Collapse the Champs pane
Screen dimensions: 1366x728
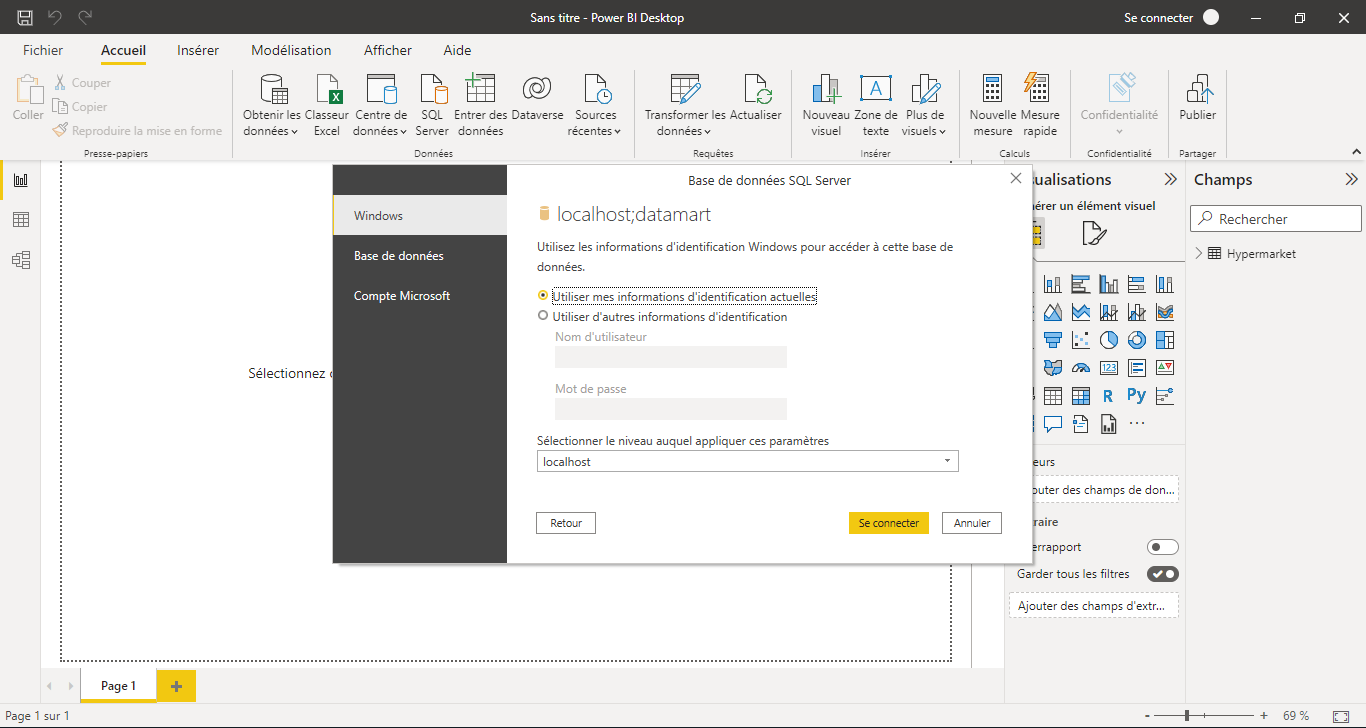tap(1352, 180)
